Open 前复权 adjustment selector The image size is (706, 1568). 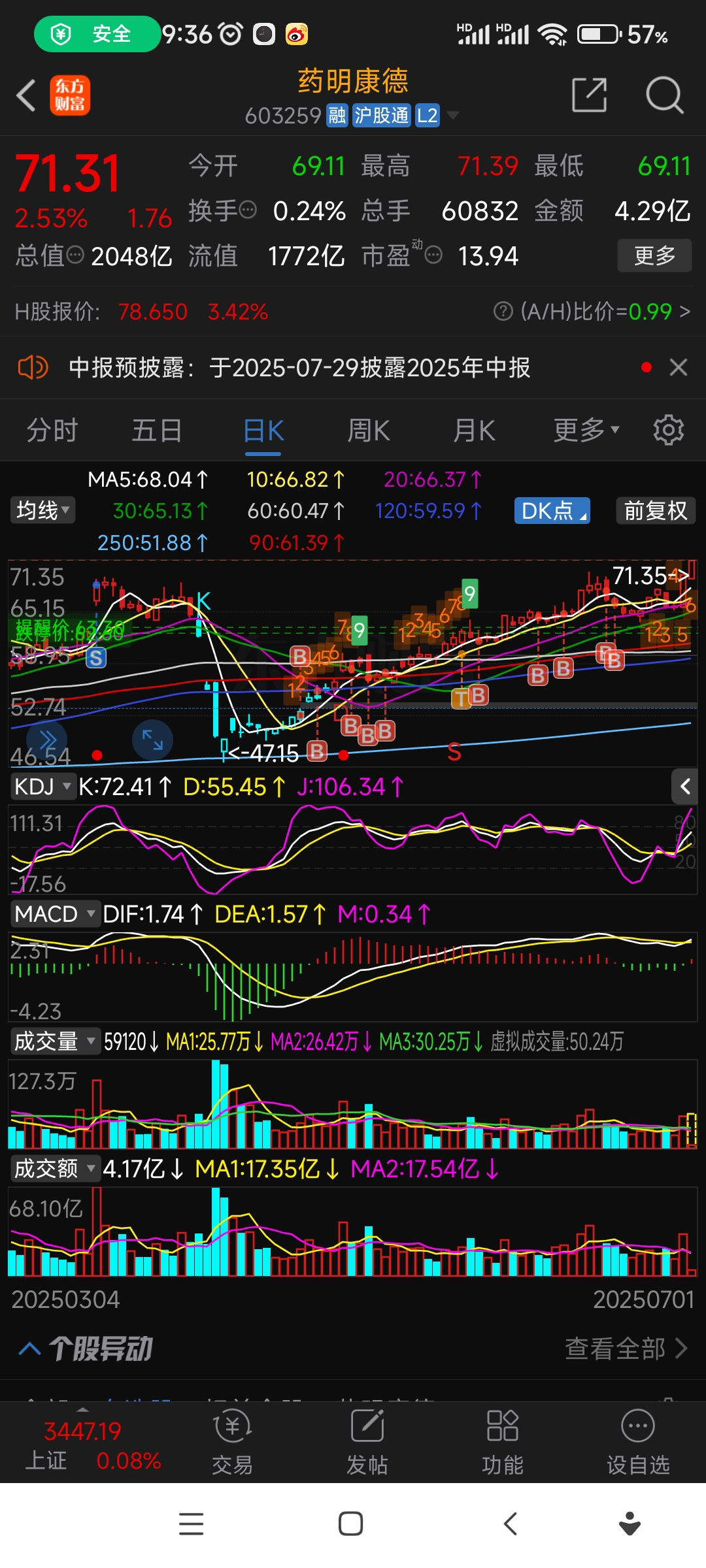(656, 510)
